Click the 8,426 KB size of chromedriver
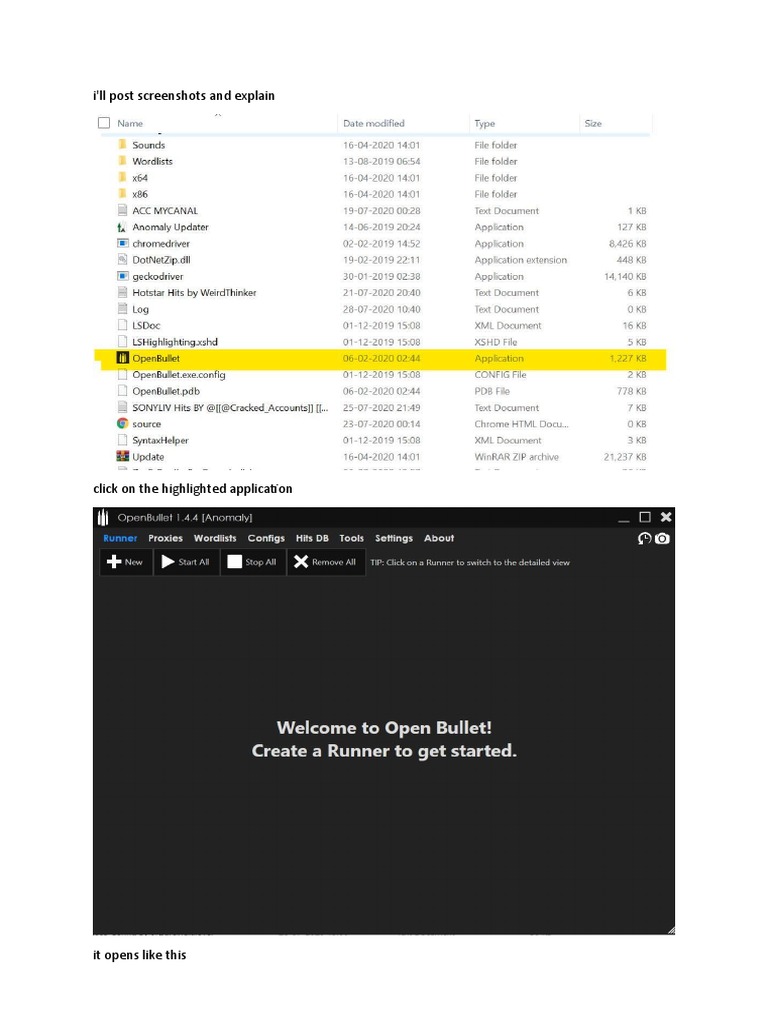The image size is (768, 1024). click(628, 244)
